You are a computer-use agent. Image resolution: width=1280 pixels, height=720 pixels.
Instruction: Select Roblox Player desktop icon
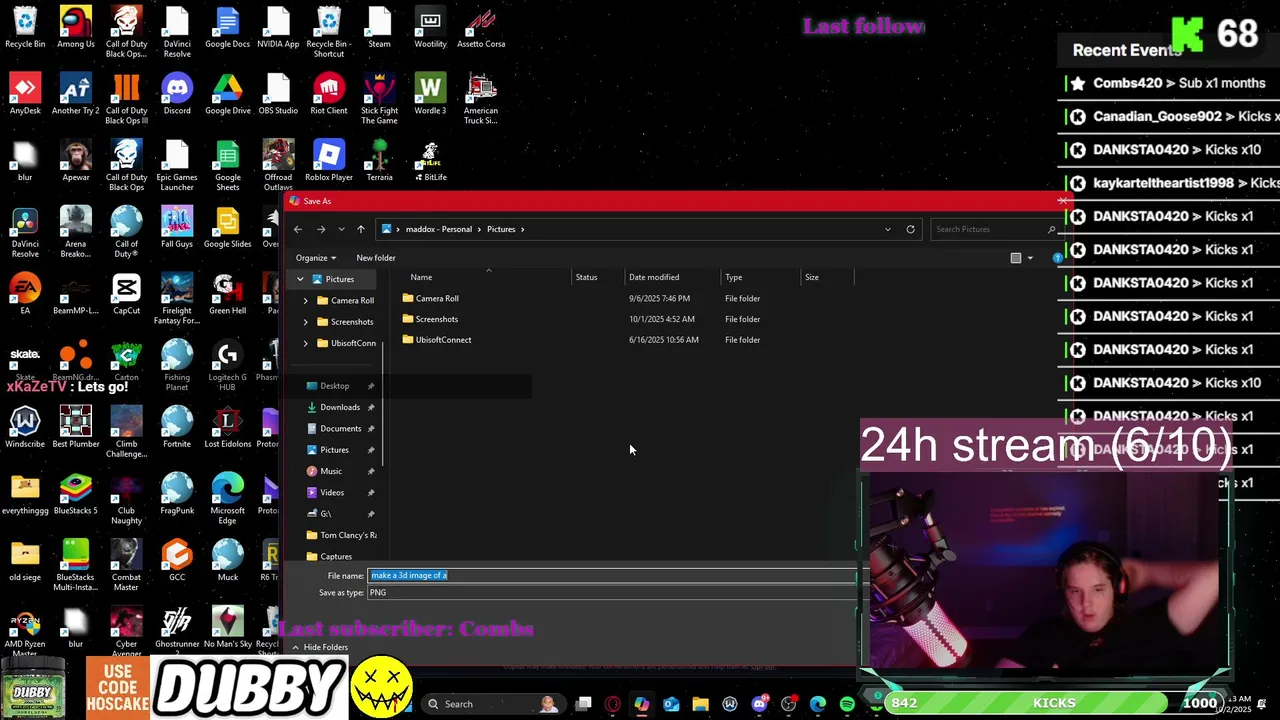[x=329, y=161]
